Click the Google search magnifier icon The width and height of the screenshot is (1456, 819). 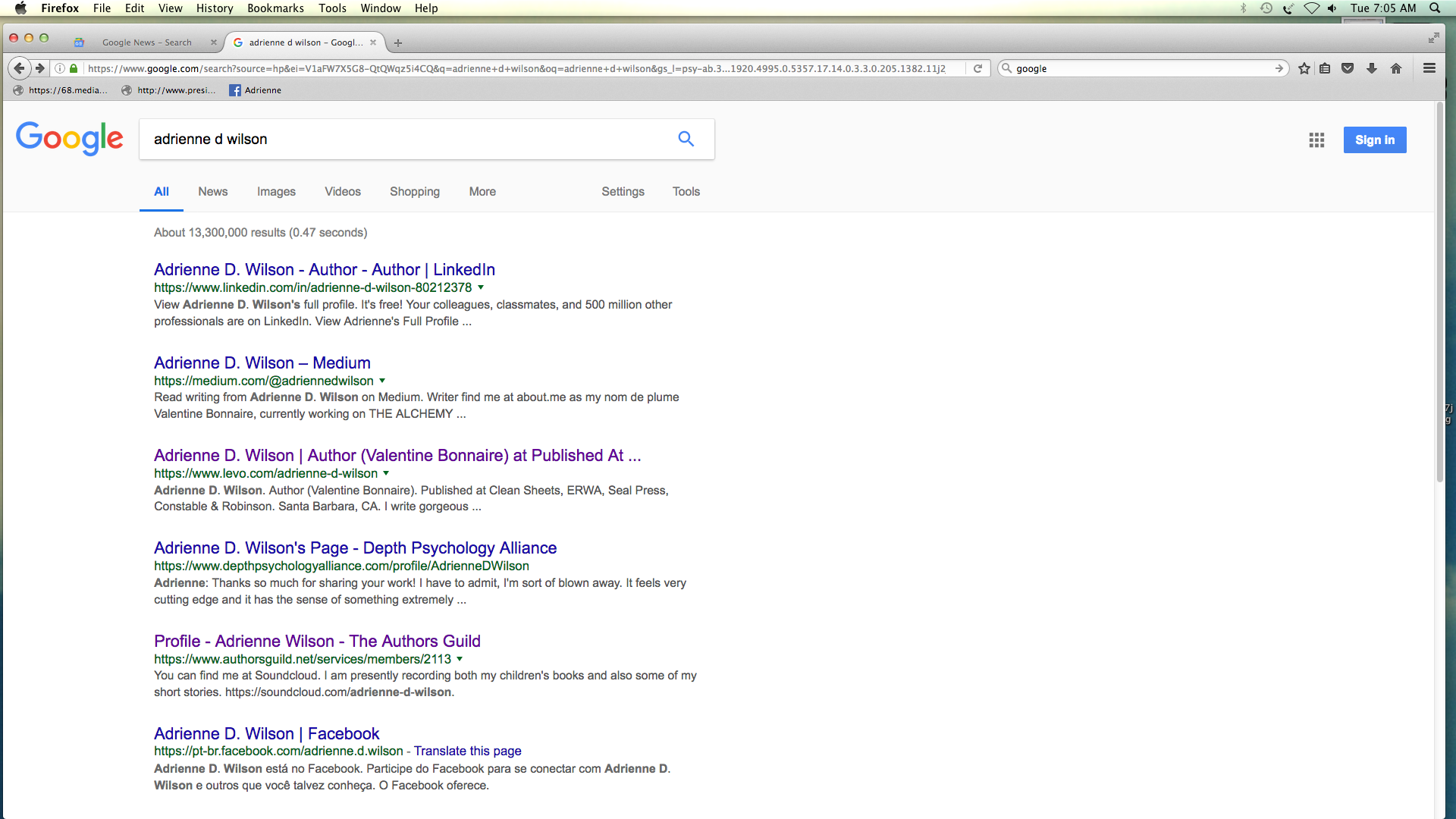(686, 139)
